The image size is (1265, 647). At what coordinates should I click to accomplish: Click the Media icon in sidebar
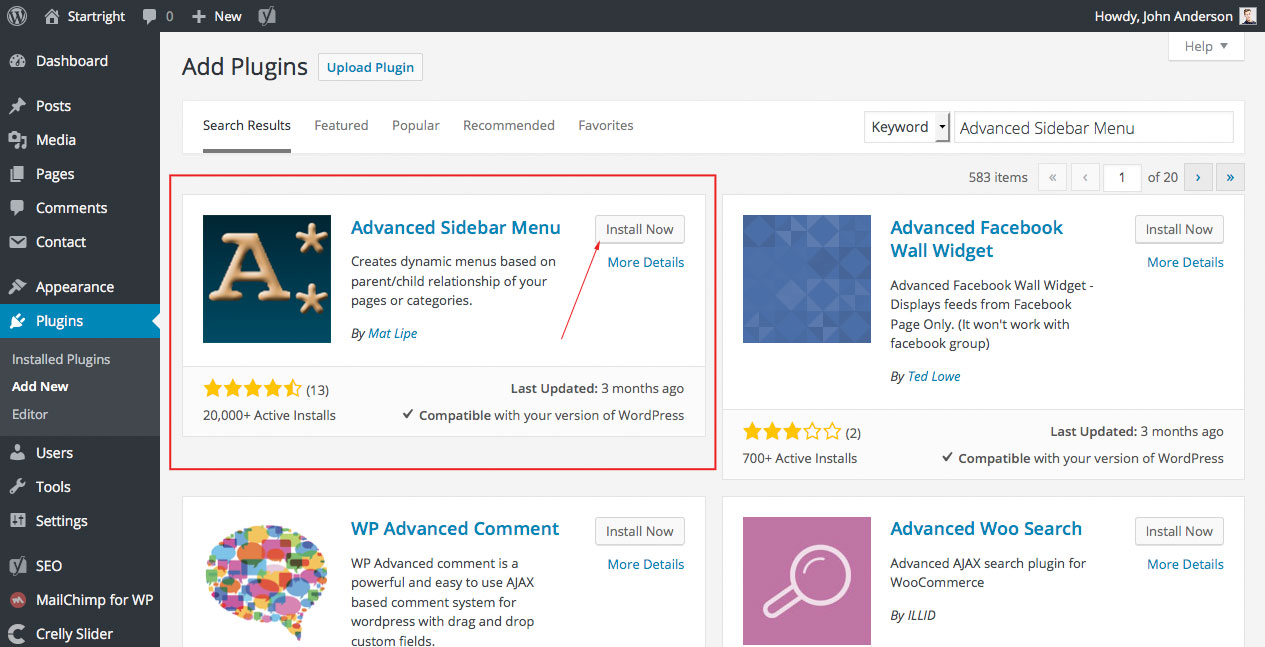coord(17,140)
